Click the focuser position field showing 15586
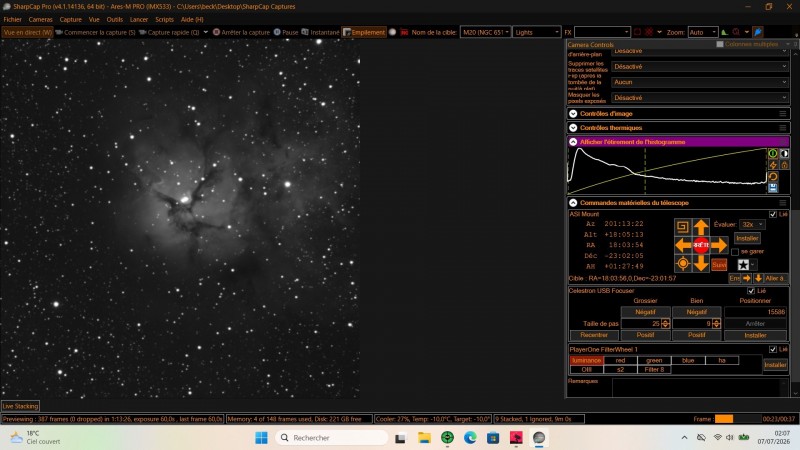800x450 pixels. tap(756, 312)
